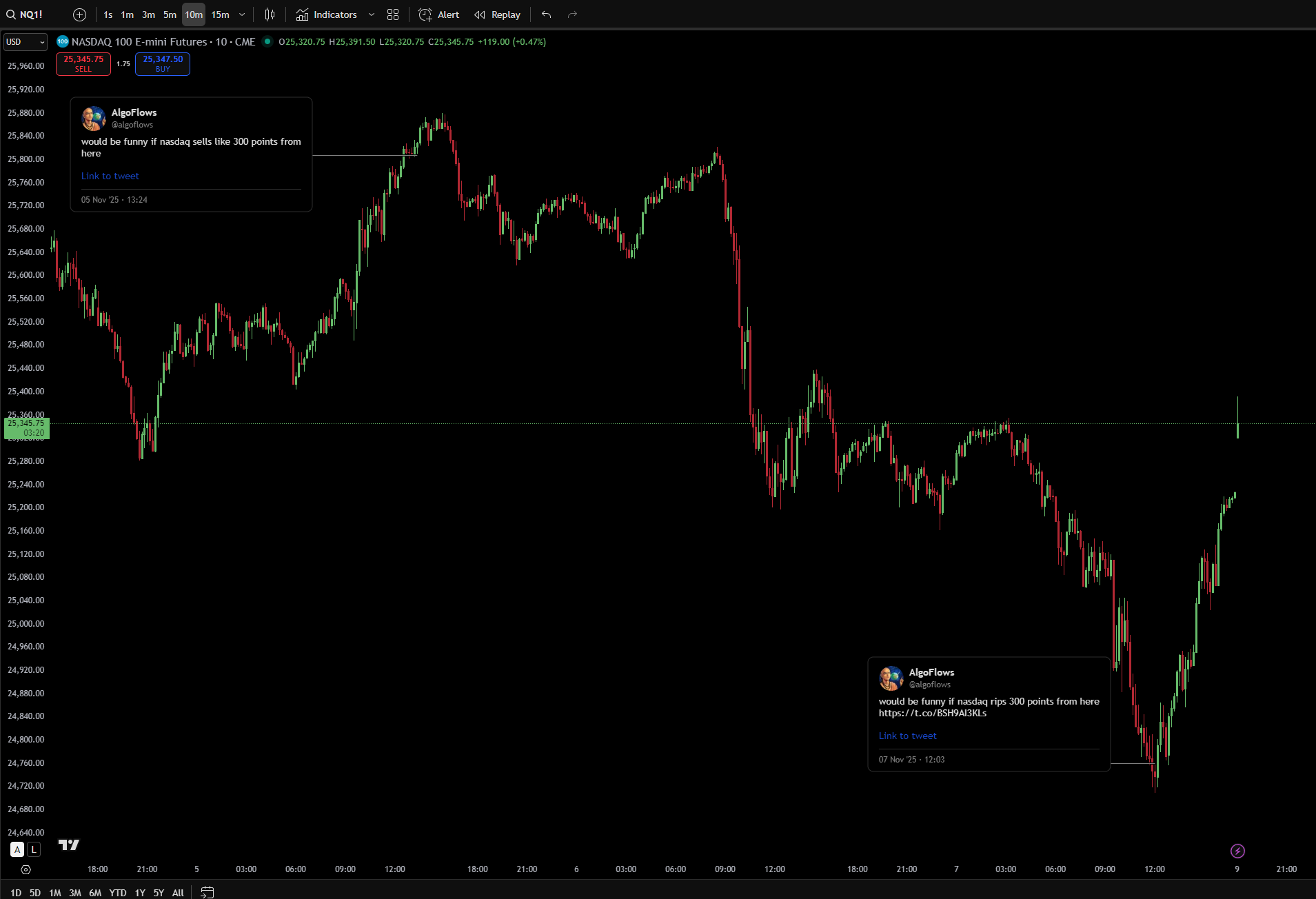Redo the last chart action

tap(572, 14)
